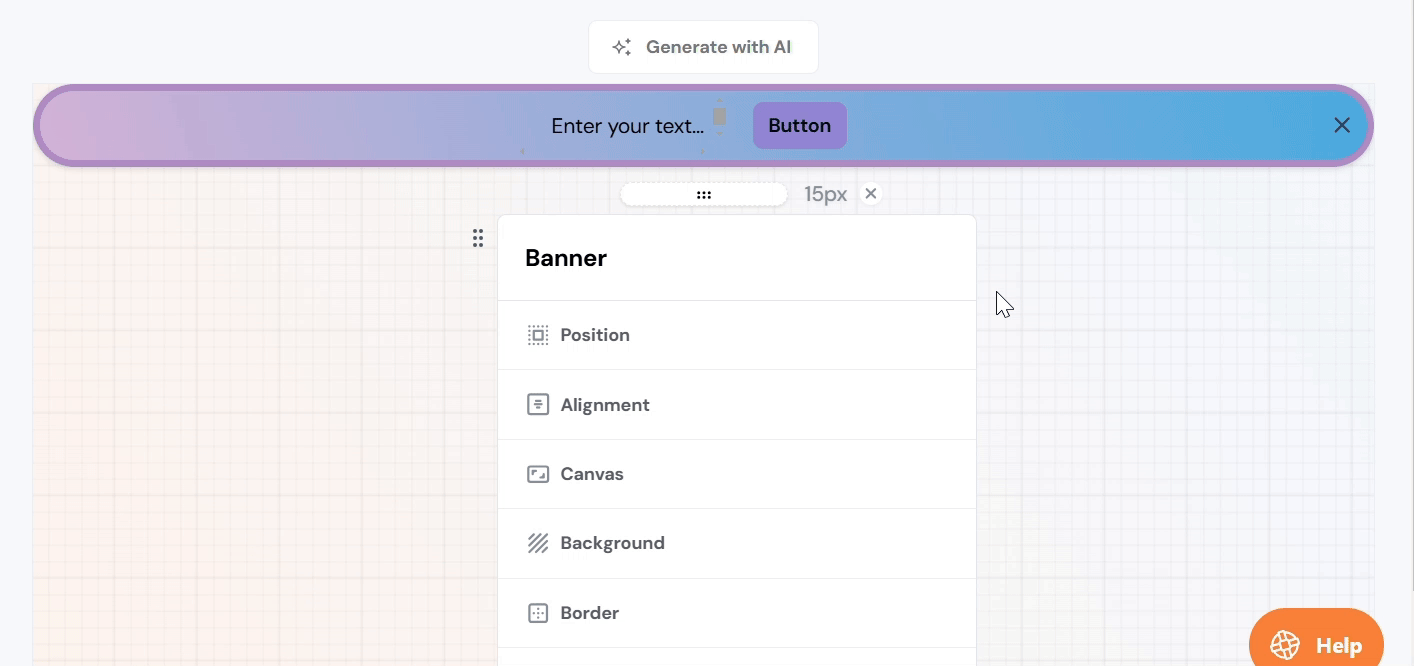The height and width of the screenshot is (666, 1414).
Task: Click the dotted Border icon
Action: point(538,613)
